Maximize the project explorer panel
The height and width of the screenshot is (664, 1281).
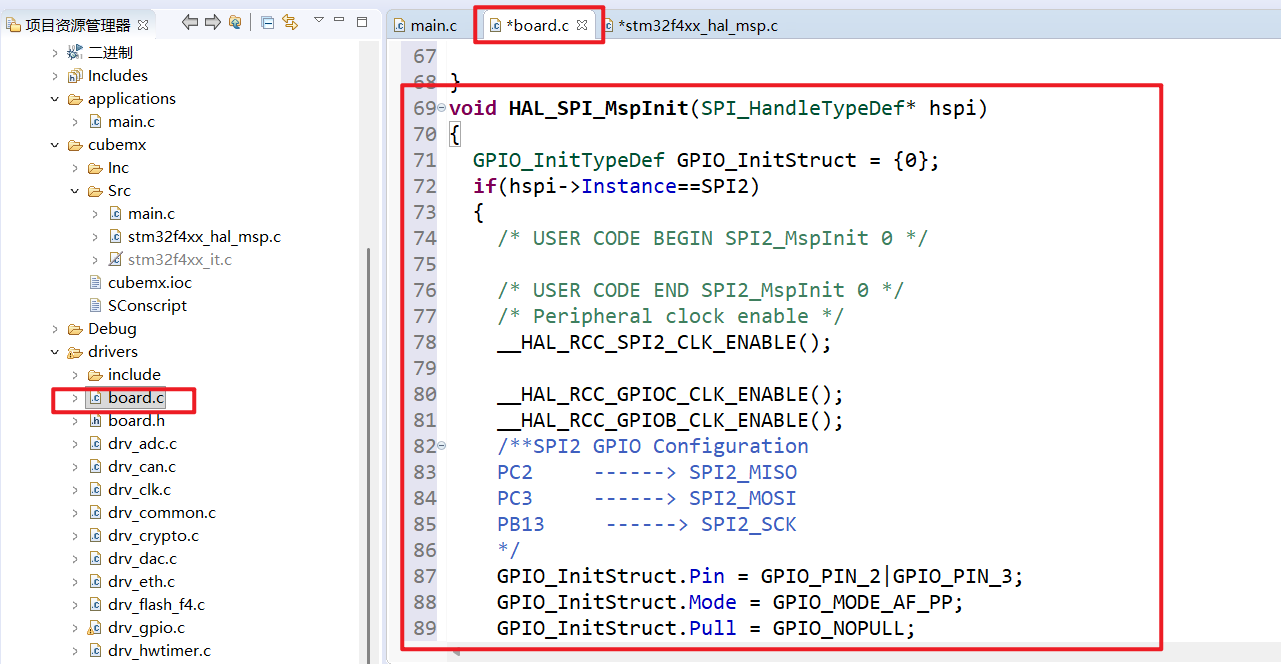[x=362, y=20]
